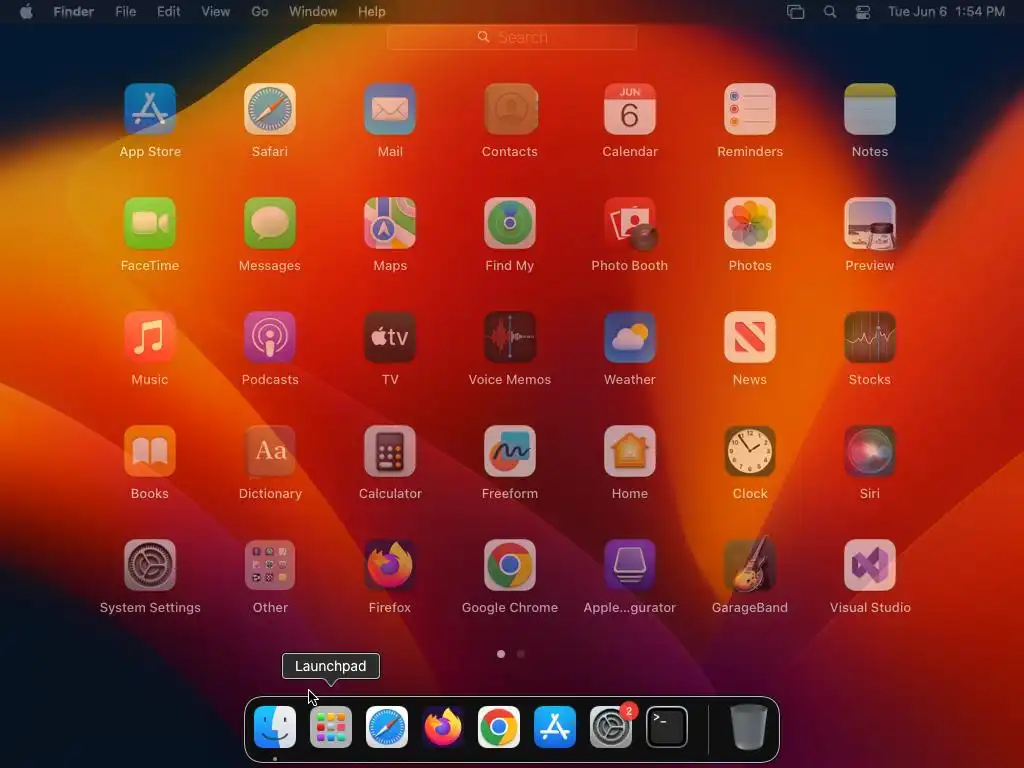Viewport: 1024px width, 768px height.
Task: Open the Window menu
Action: point(313,11)
